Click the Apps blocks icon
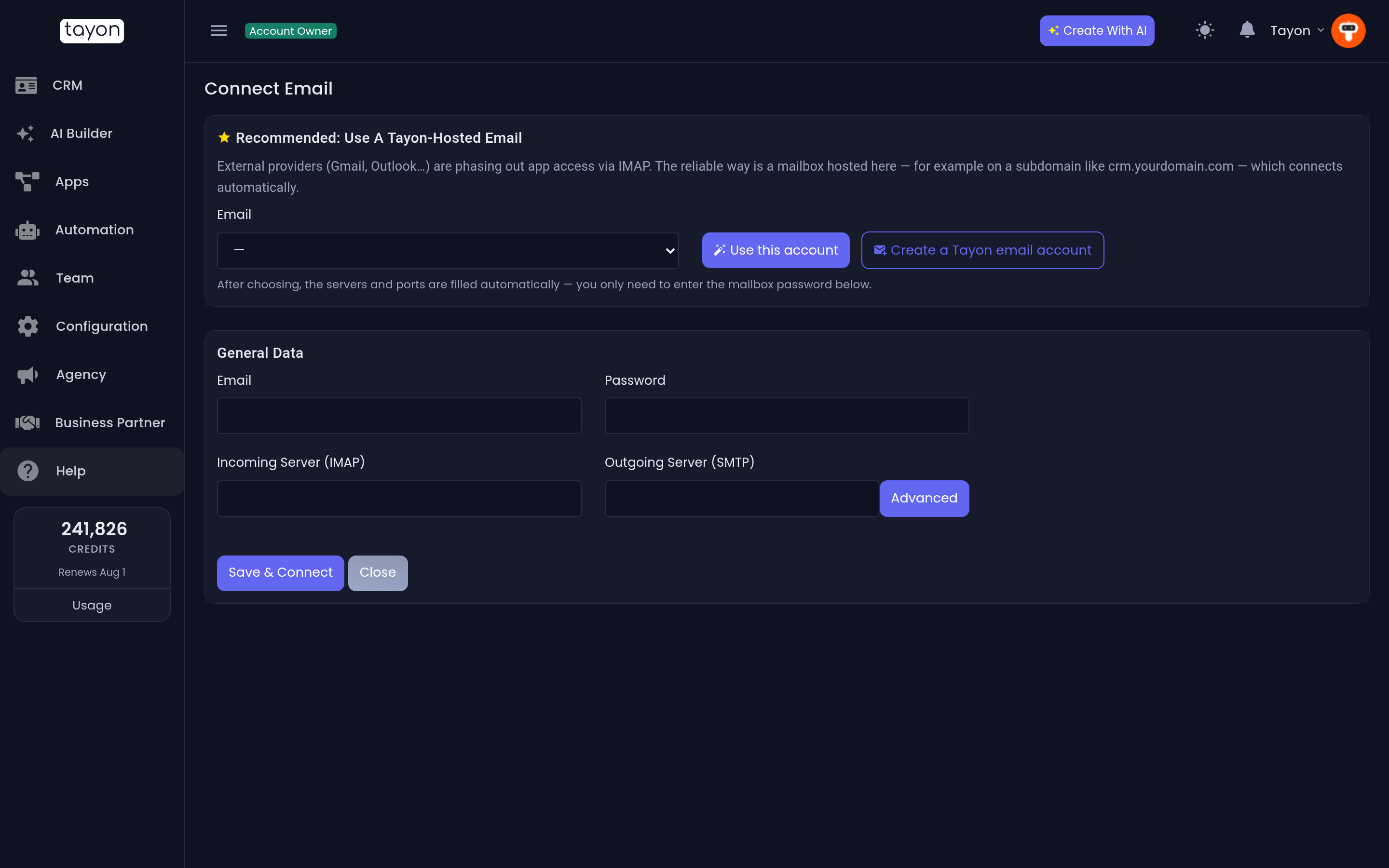The image size is (1389, 868). click(27, 181)
